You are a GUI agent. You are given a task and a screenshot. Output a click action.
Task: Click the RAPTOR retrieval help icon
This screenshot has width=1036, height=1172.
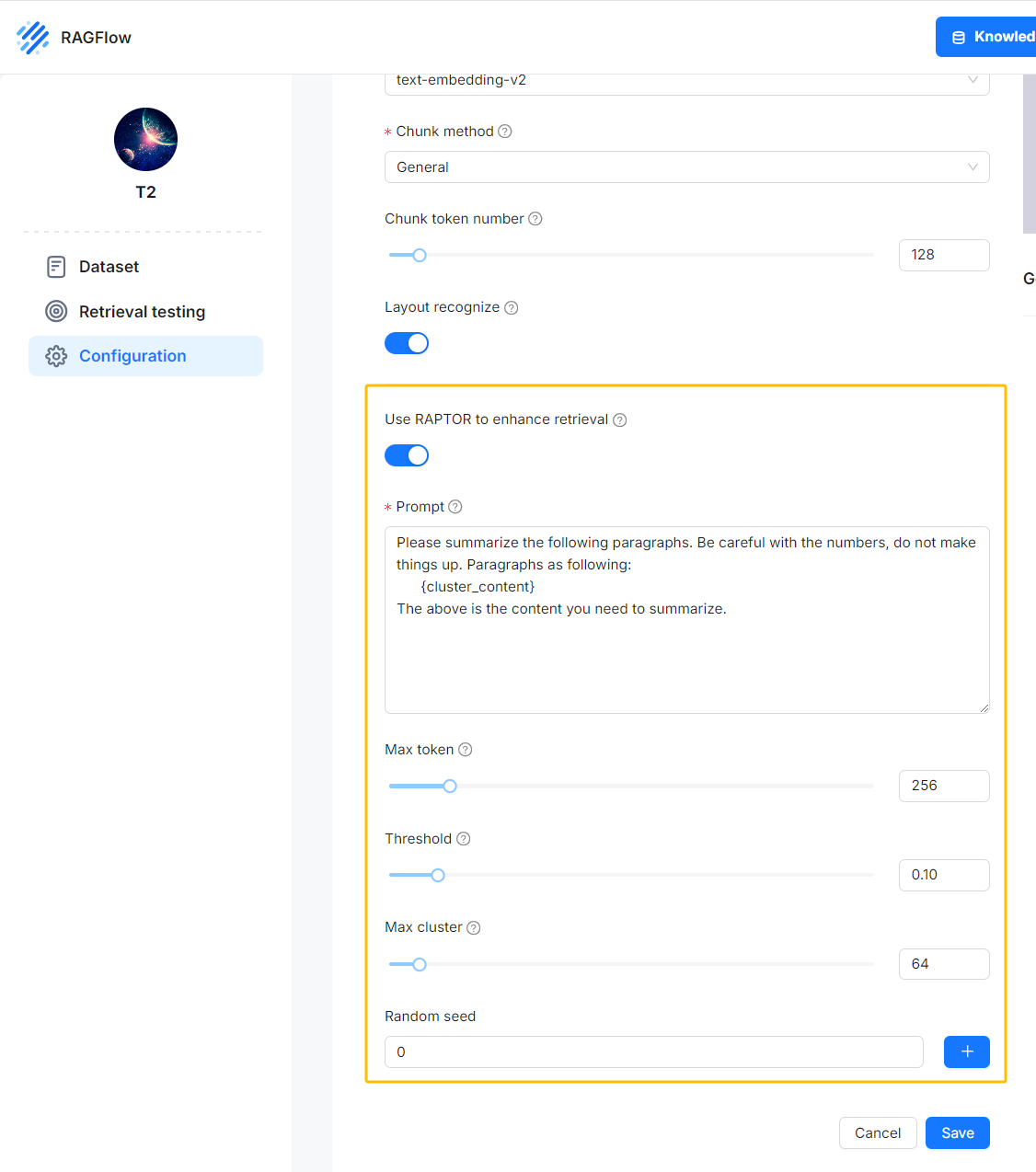point(620,420)
